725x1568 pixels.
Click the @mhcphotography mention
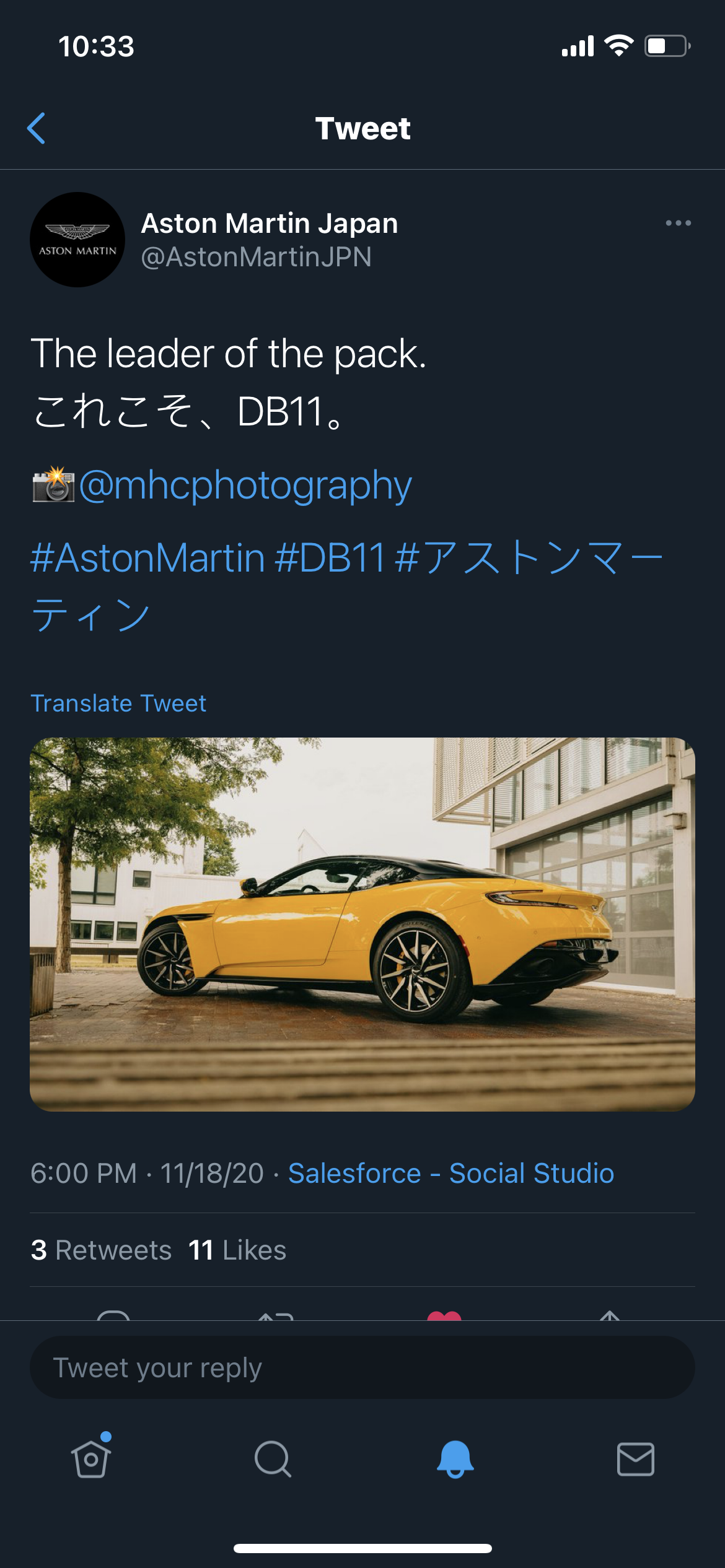(245, 485)
